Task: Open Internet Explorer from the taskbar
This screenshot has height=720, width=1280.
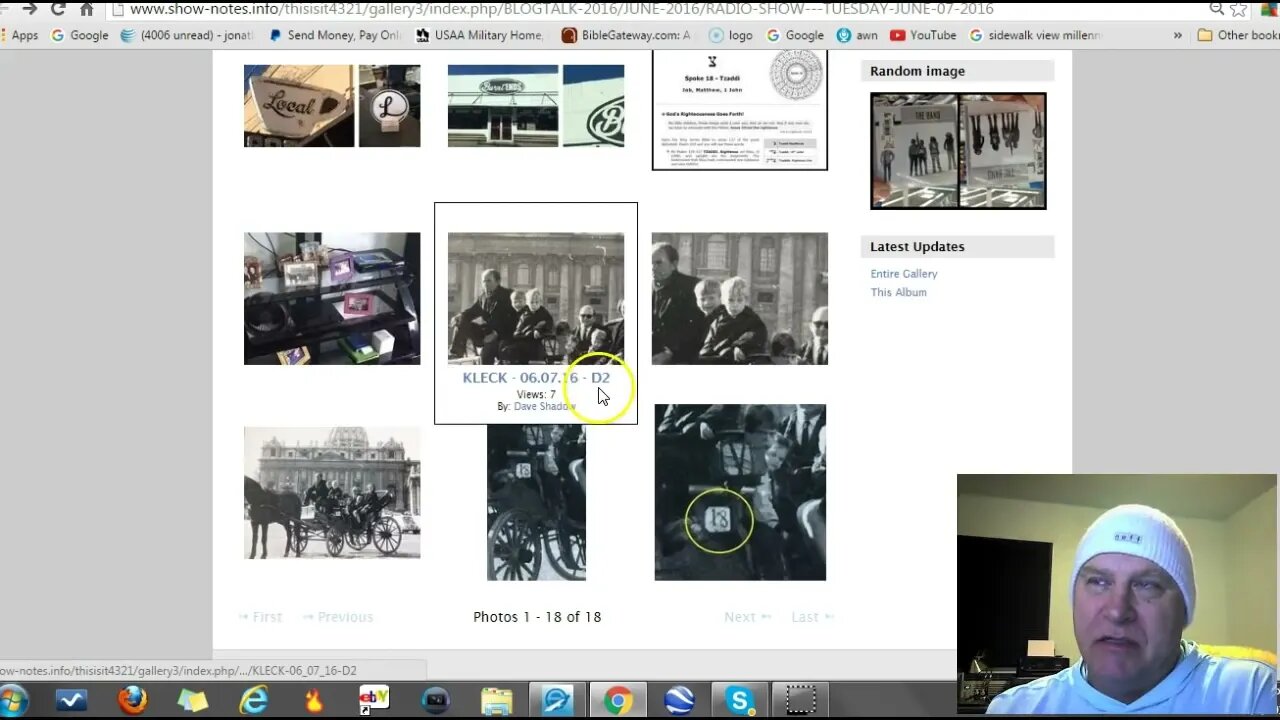Action: (x=253, y=700)
